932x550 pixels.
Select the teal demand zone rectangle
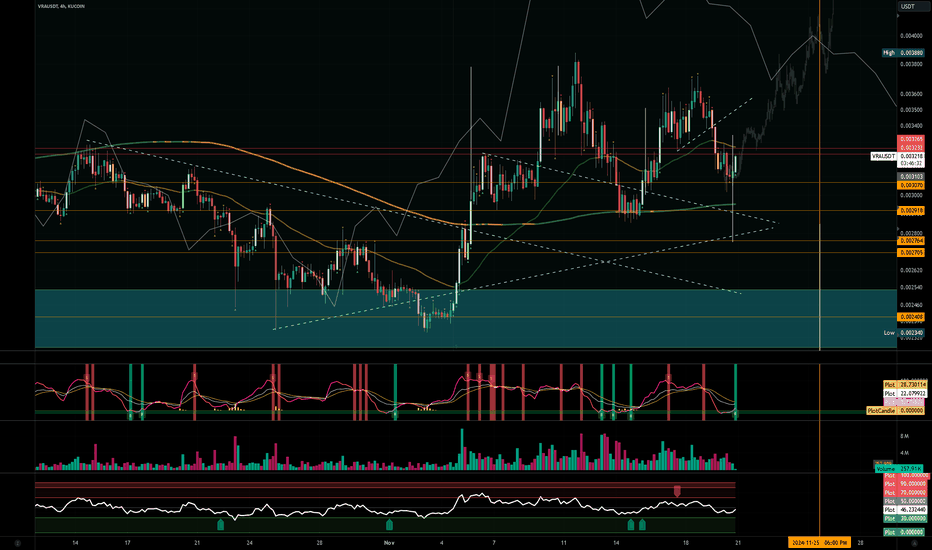[465, 318]
